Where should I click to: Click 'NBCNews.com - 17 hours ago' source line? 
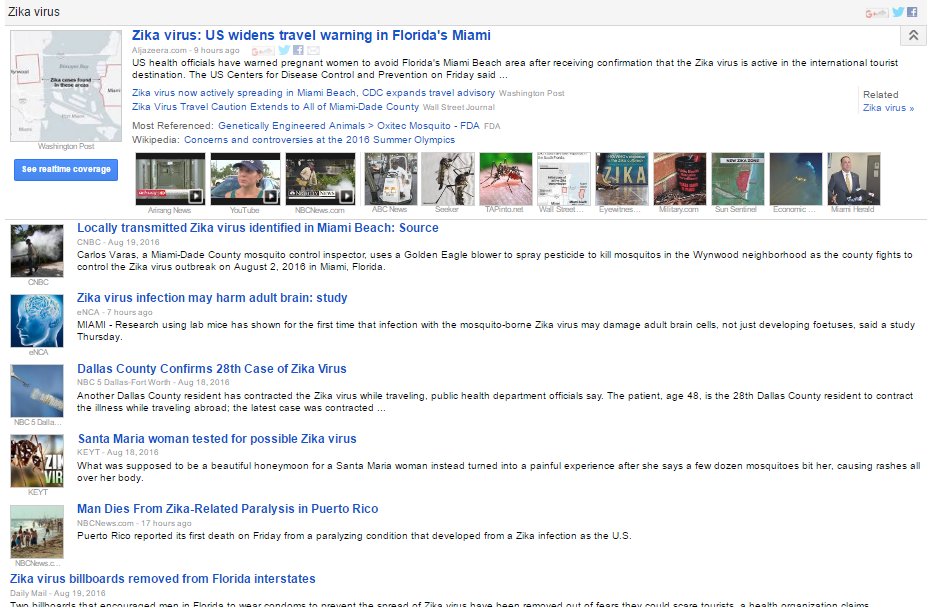[x=134, y=523]
